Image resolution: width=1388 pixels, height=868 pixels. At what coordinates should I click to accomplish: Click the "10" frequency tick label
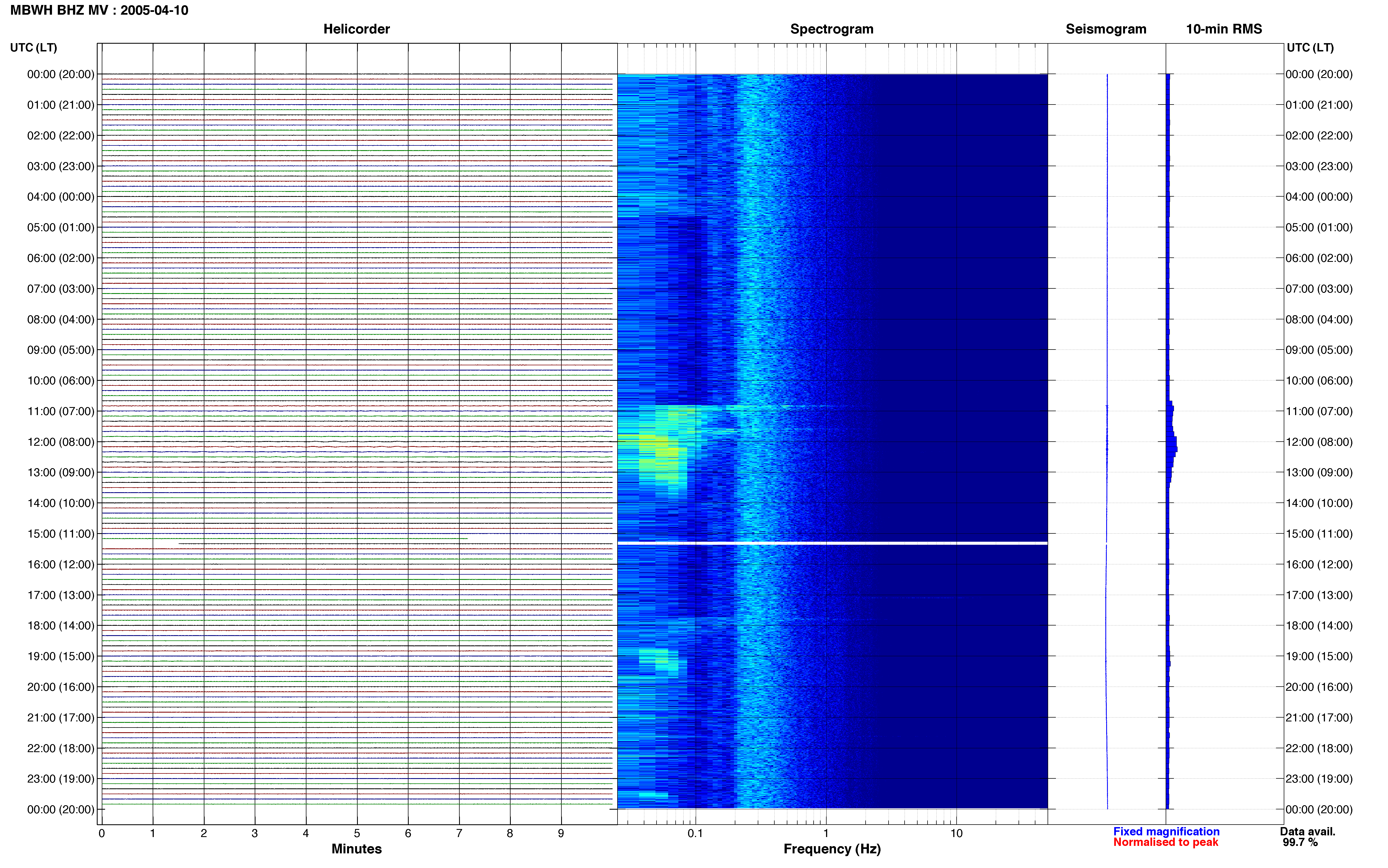point(956,833)
